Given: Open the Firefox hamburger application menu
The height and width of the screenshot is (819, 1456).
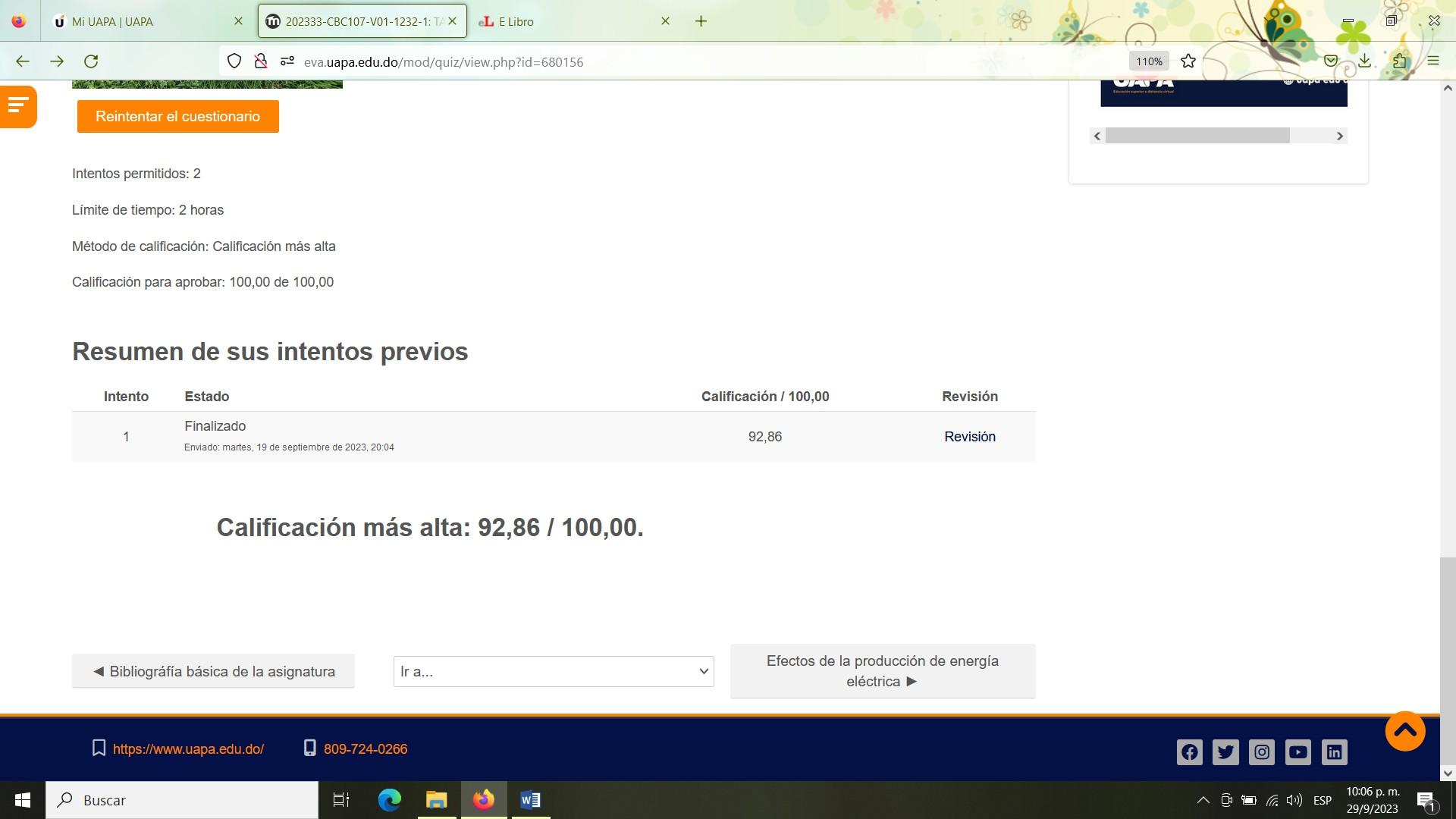Looking at the screenshot, I should 1432,61.
